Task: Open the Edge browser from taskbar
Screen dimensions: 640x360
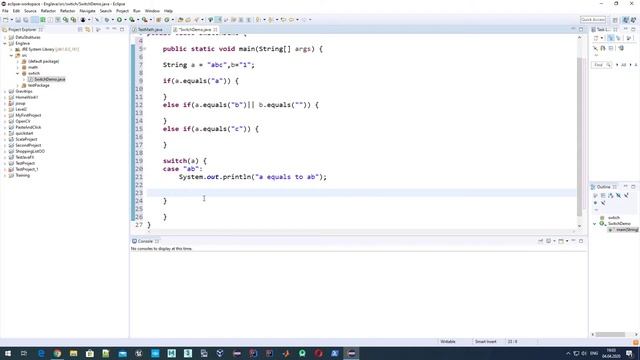Action: pyautogui.click(x=41, y=353)
